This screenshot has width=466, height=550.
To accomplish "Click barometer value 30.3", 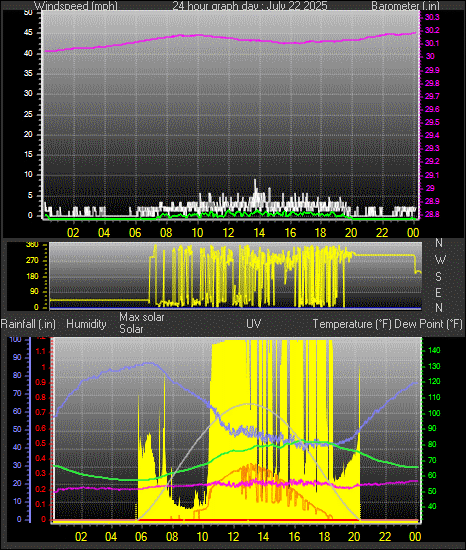I will tap(432, 18).
